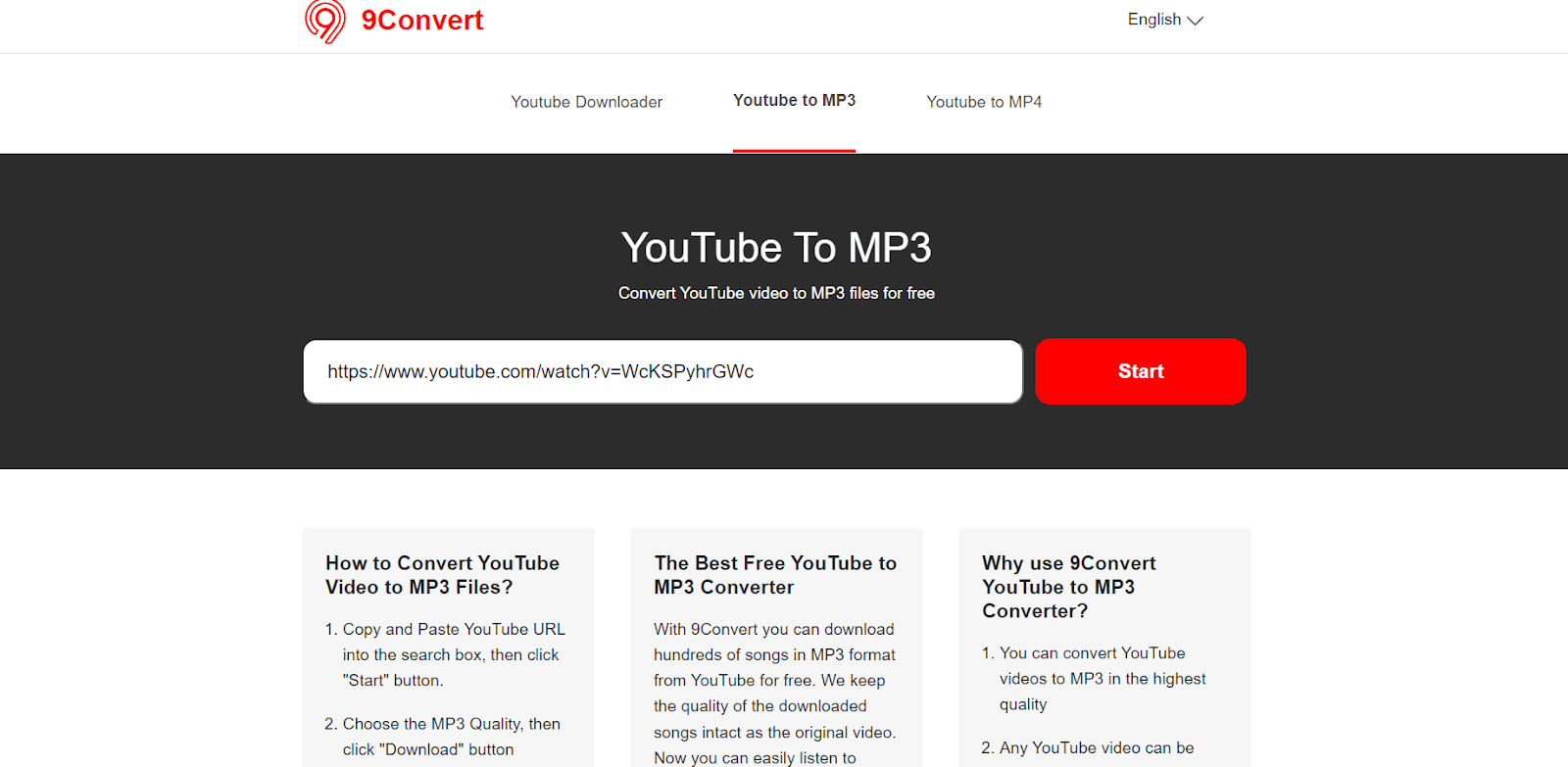Click 'You can convert YouTube videos to MP3' item
The width and height of the screenshot is (1568, 767).
pos(1095,679)
